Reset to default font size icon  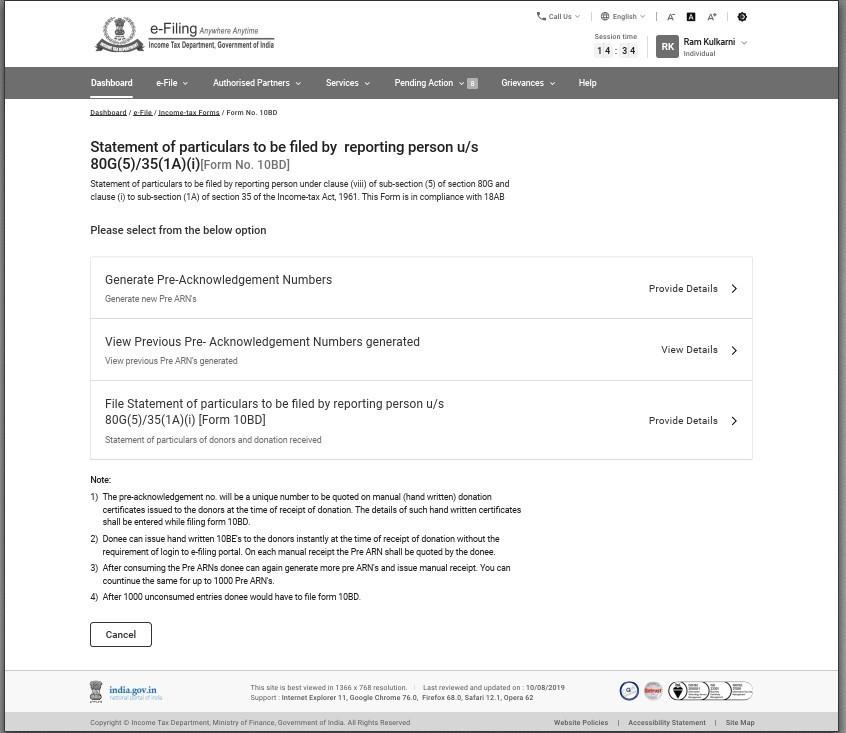(691, 17)
